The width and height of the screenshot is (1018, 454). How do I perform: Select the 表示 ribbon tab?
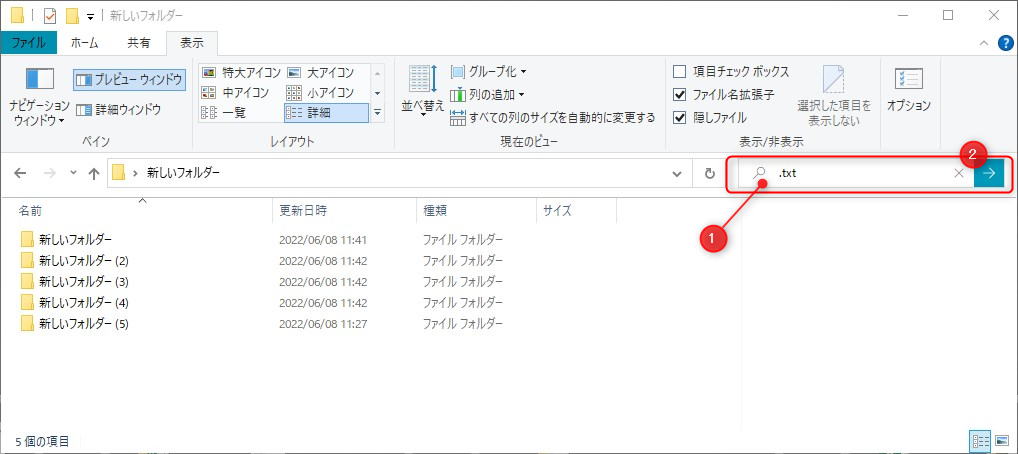click(x=192, y=43)
